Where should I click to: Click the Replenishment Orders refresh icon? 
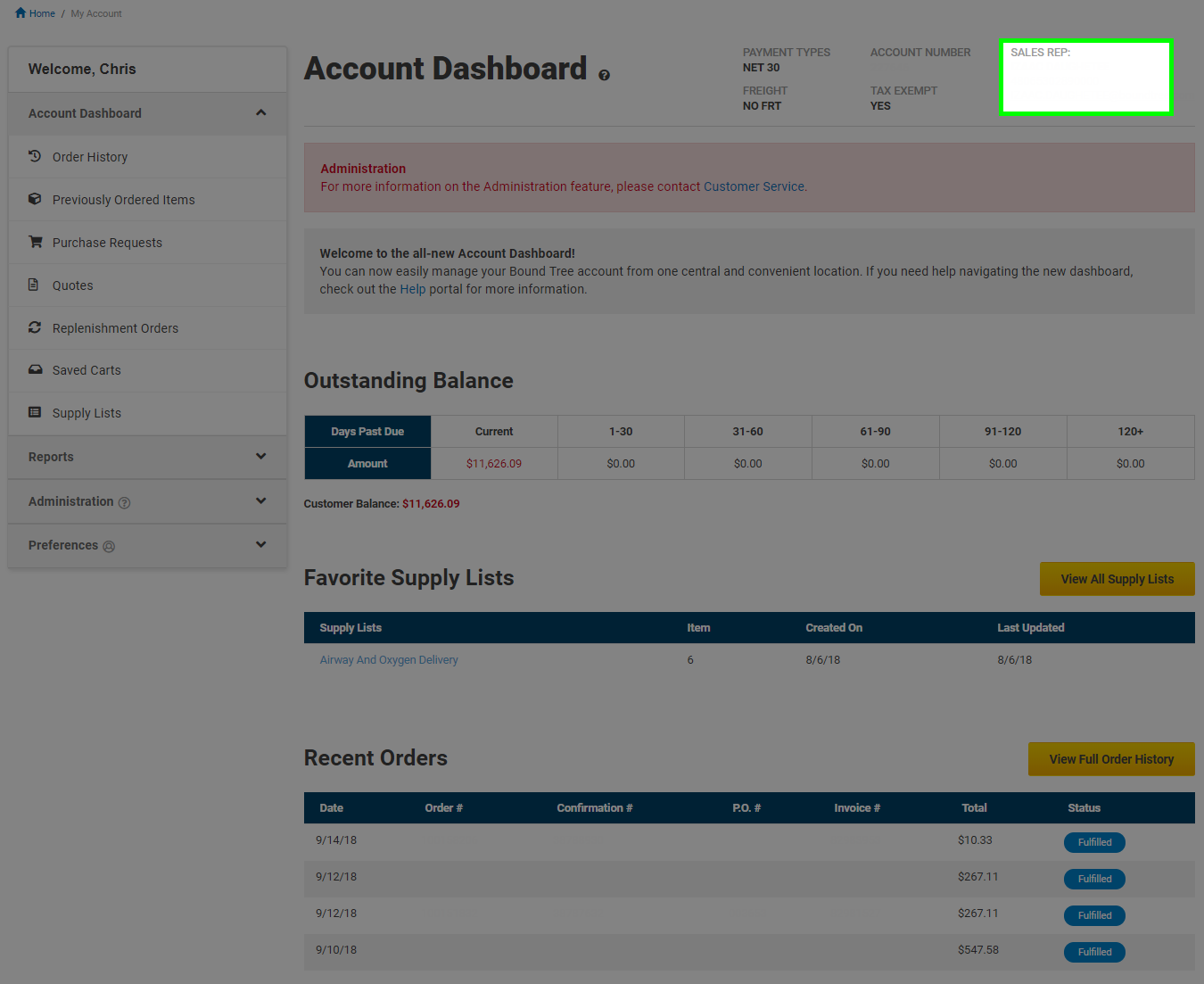(35, 327)
